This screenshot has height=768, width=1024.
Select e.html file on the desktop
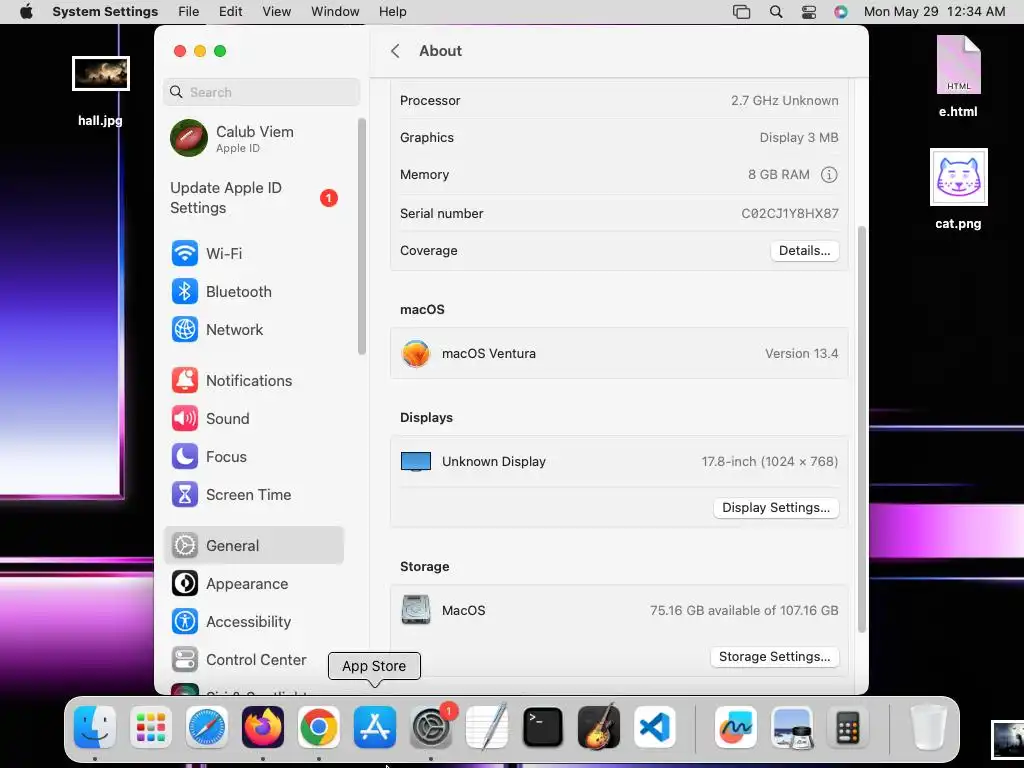point(958,76)
